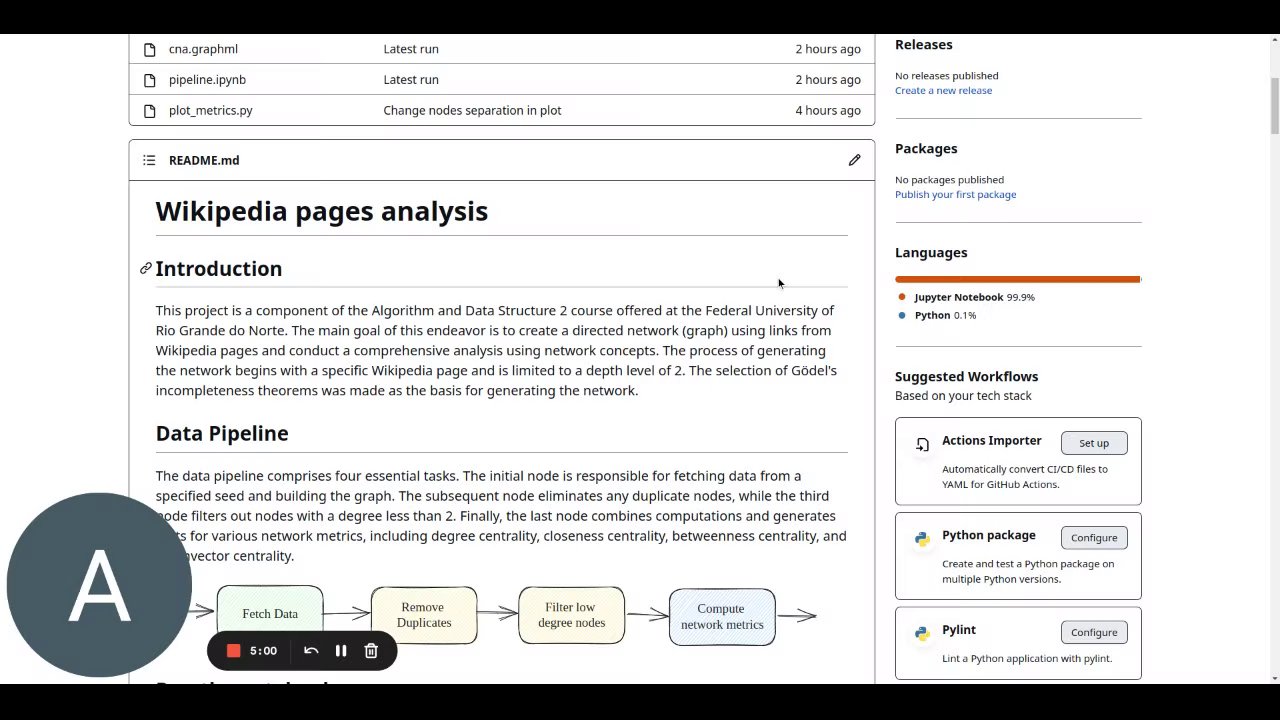1280x720 pixels.
Task: Click the page vertical scrollbar thumb
Action: (x=1274, y=104)
